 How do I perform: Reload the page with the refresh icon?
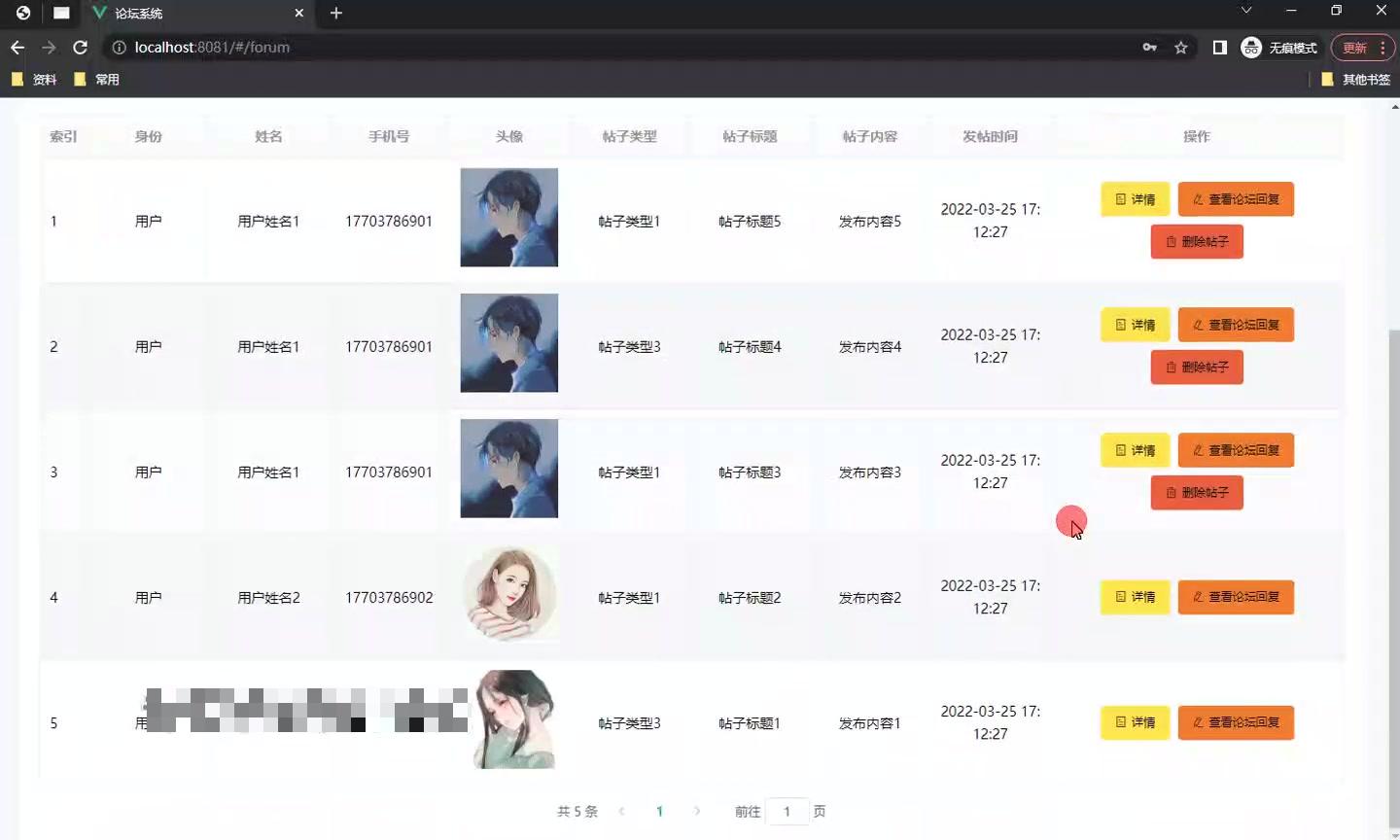[x=81, y=48]
